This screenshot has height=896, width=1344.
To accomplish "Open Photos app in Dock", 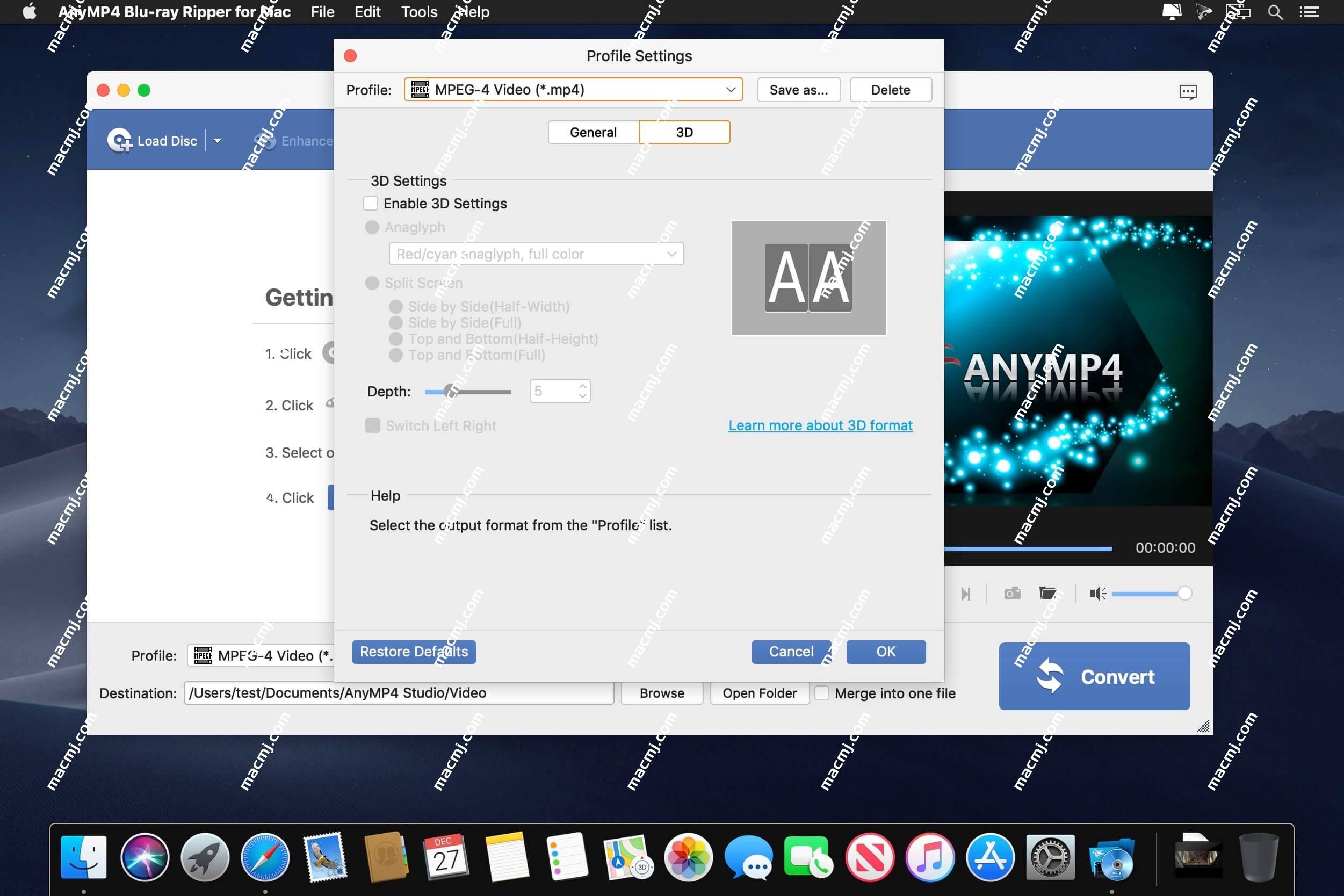I will tap(688, 858).
